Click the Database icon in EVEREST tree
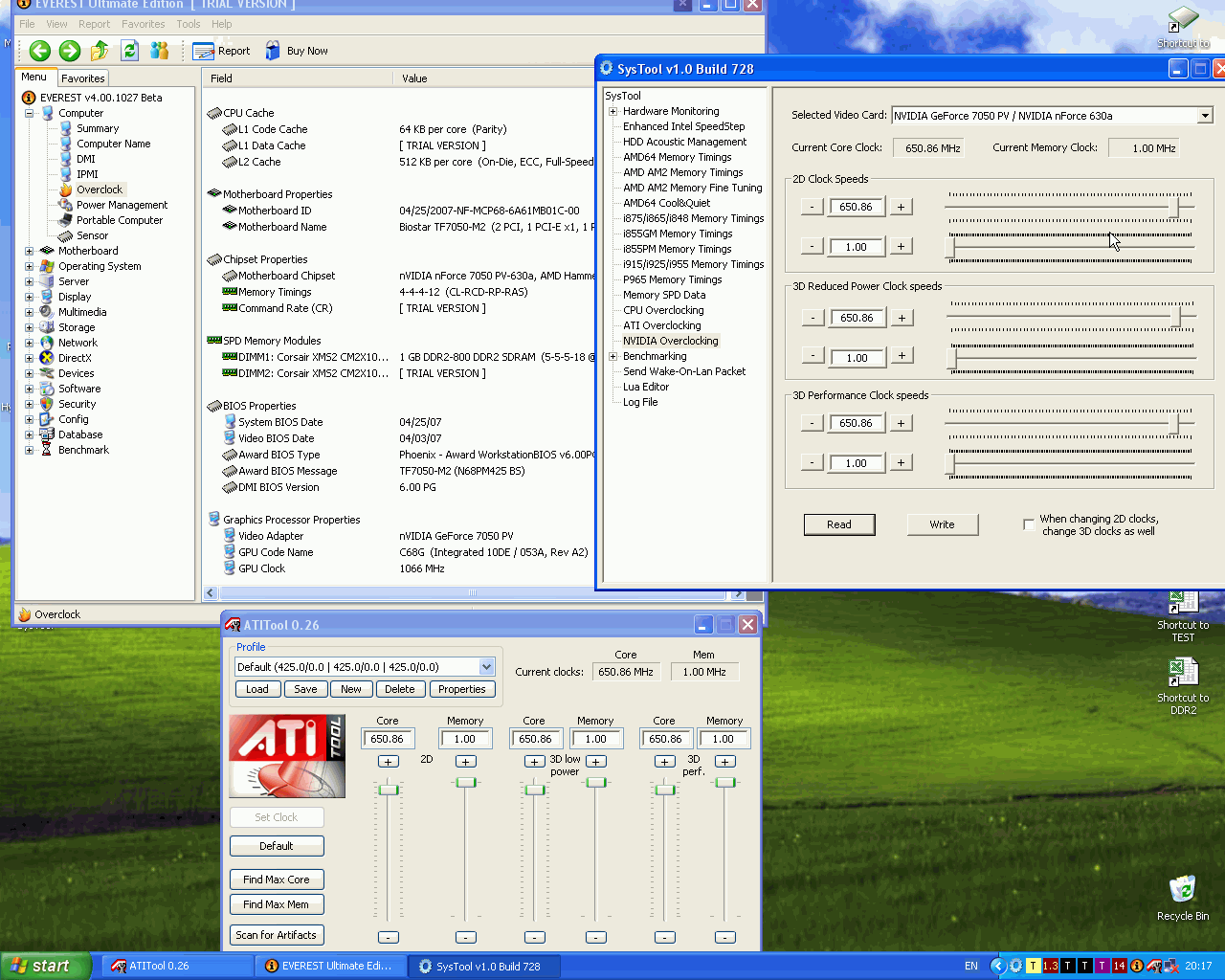1225x980 pixels. point(46,434)
